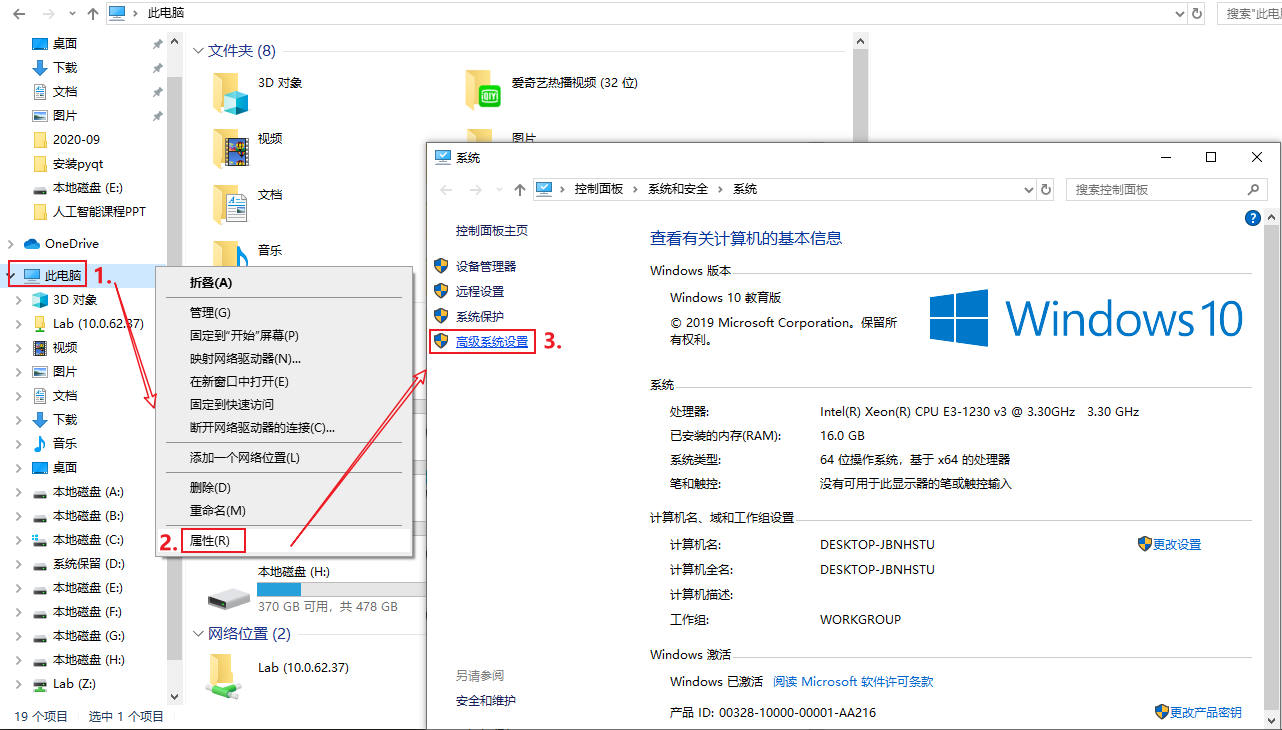Click the 系统保护 shield icon

(440, 316)
